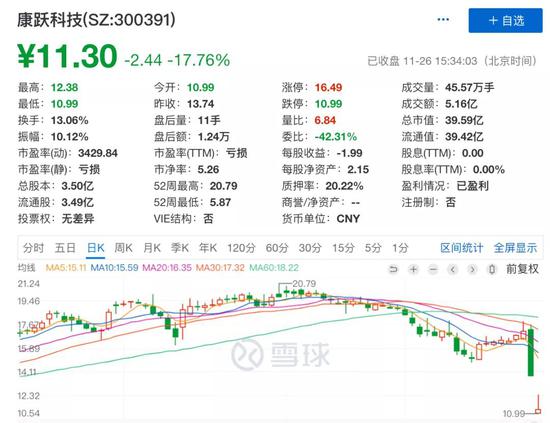Click the current price ¥11.30
The width and height of the screenshot is (550, 423).
[67, 56]
